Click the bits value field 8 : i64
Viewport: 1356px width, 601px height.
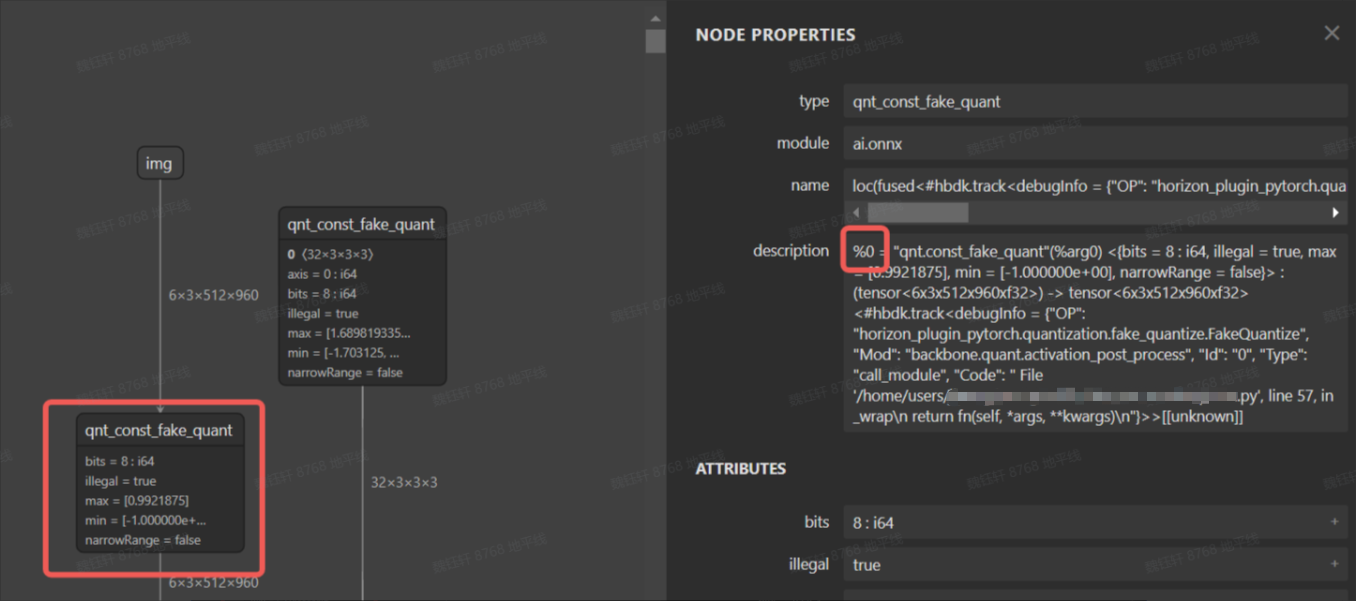(1085, 523)
